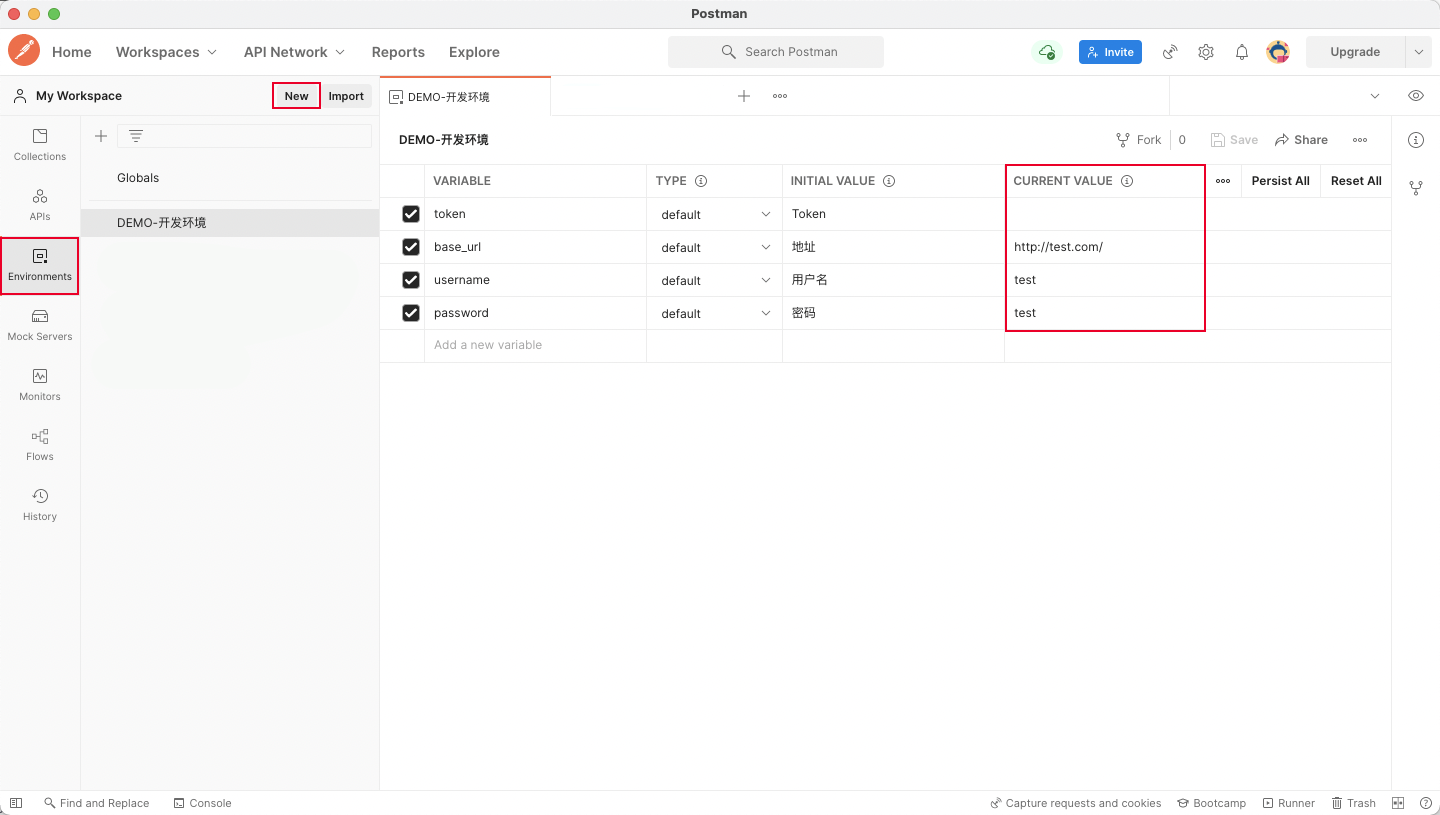Toggle the sidebar icon in status bar
The height and width of the screenshot is (815, 1440).
(x=16, y=803)
